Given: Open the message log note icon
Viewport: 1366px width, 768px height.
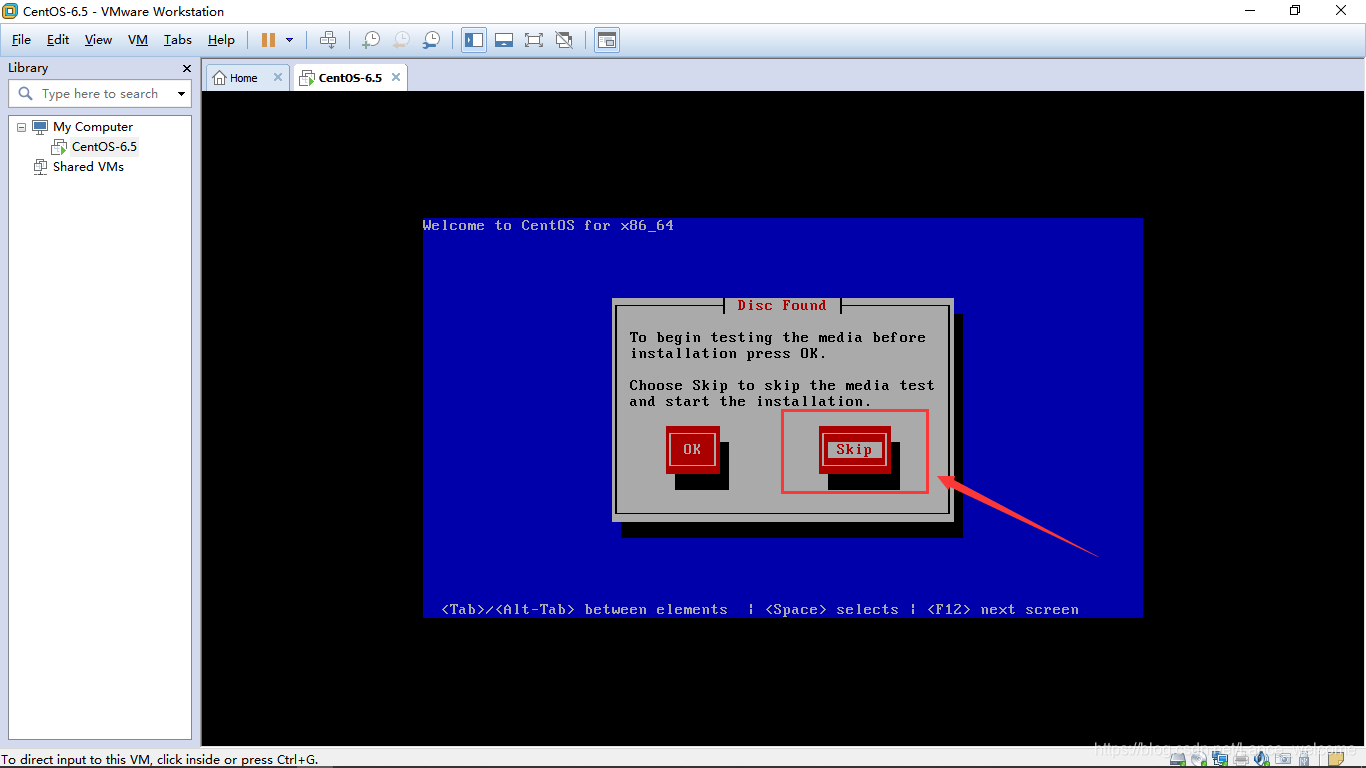Looking at the screenshot, I should (x=1336, y=759).
